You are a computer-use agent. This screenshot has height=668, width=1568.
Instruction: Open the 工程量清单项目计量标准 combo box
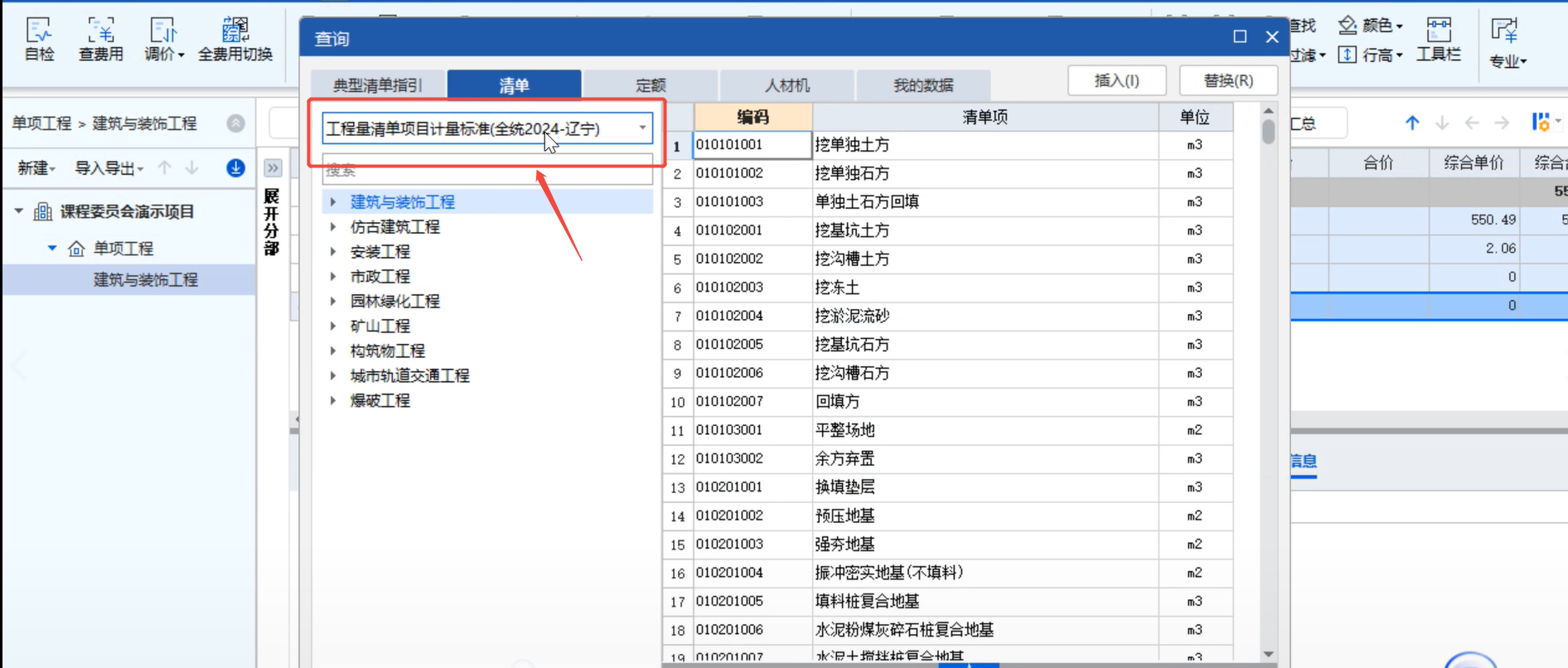coord(487,128)
